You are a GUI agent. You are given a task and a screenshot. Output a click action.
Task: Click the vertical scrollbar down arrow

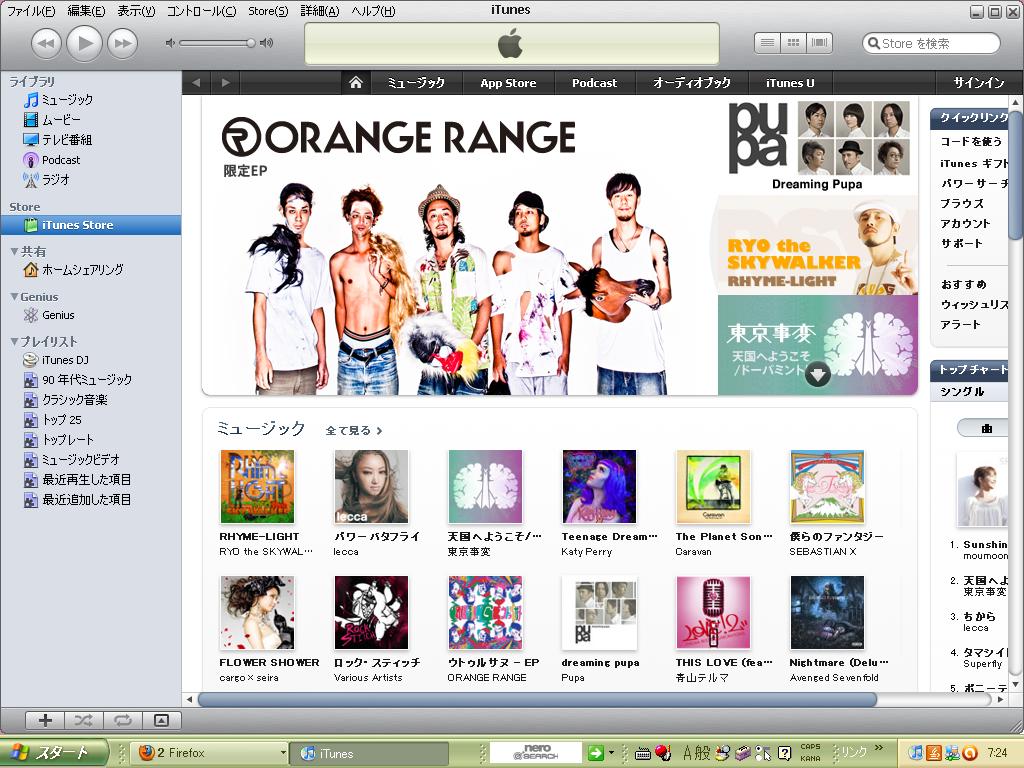(x=1016, y=684)
